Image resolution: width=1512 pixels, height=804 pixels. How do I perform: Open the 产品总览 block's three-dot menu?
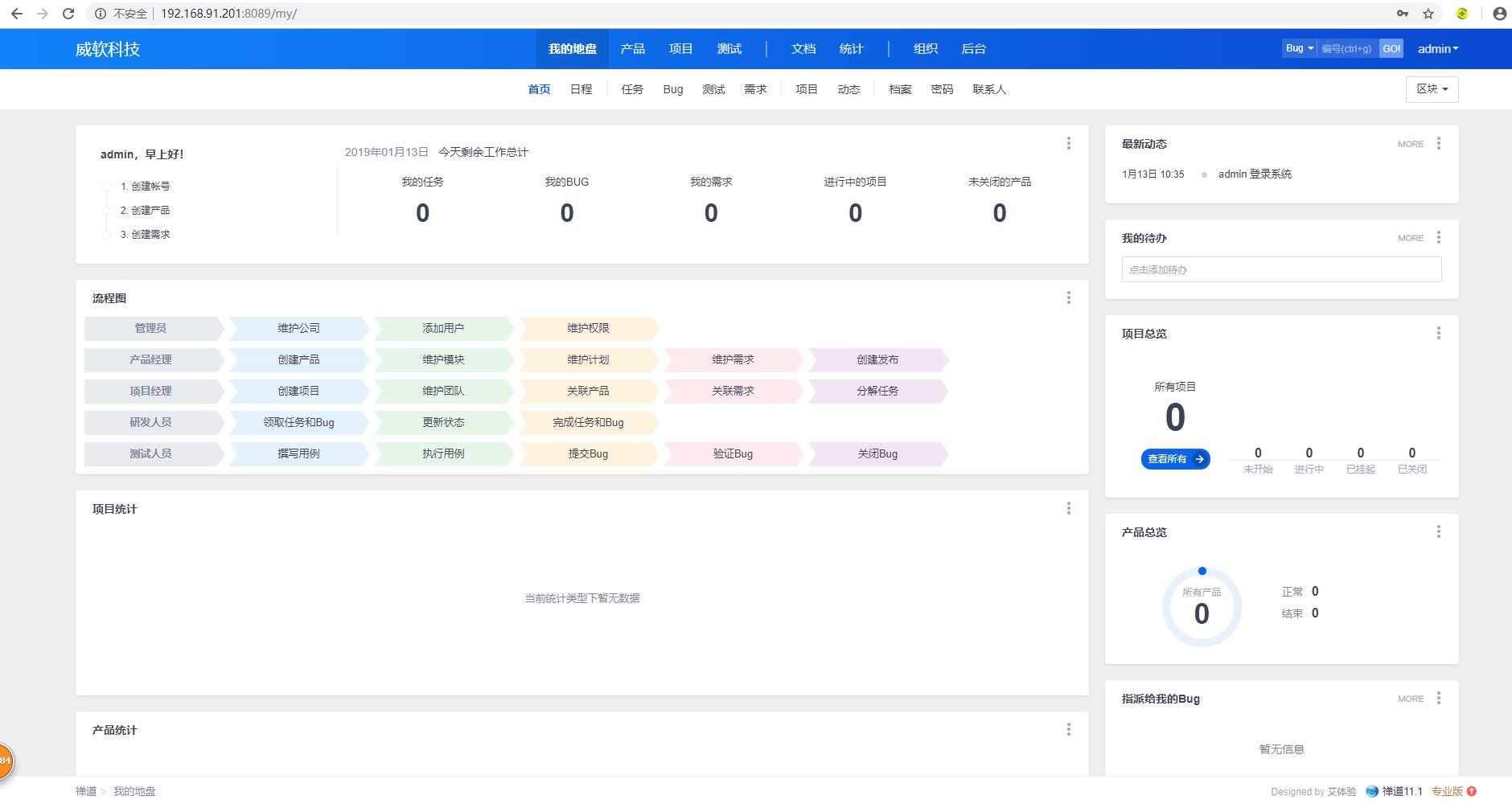(1438, 531)
